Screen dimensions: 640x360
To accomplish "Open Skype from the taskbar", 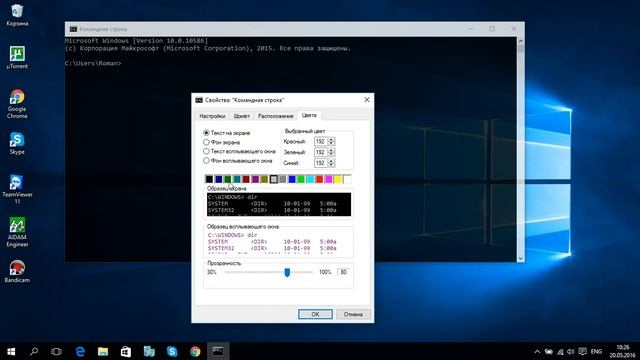I will [172, 351].
